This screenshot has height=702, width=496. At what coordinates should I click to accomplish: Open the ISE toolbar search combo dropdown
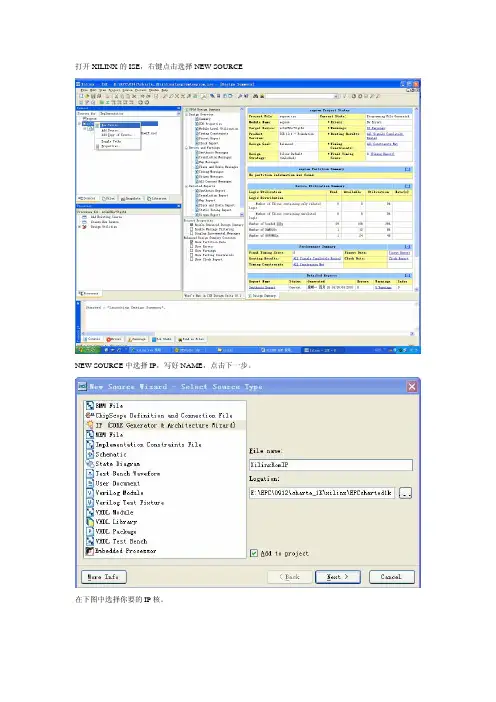click(336, 96)
